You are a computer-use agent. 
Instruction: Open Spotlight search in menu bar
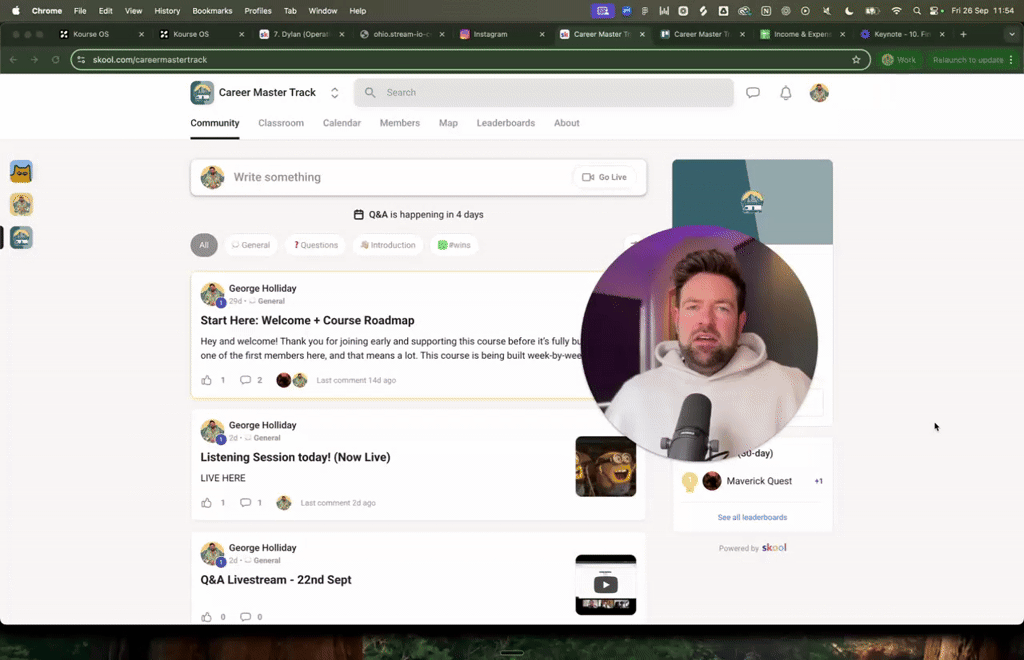point(917,10)
